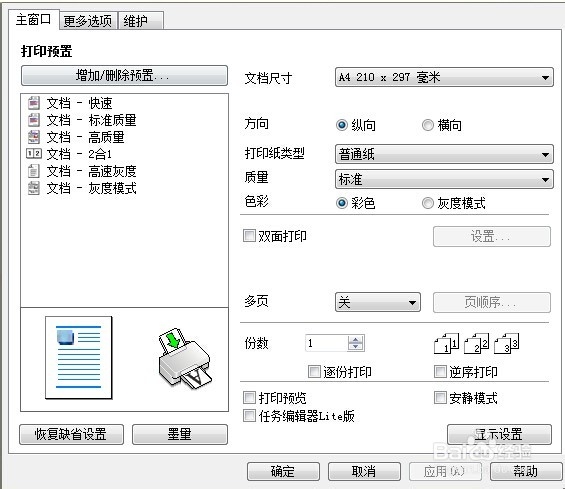Image resolution: width=565 pixels, height=489 pixels.
Task: Click the duplex 设置 button
Action: tap(492, 236)
